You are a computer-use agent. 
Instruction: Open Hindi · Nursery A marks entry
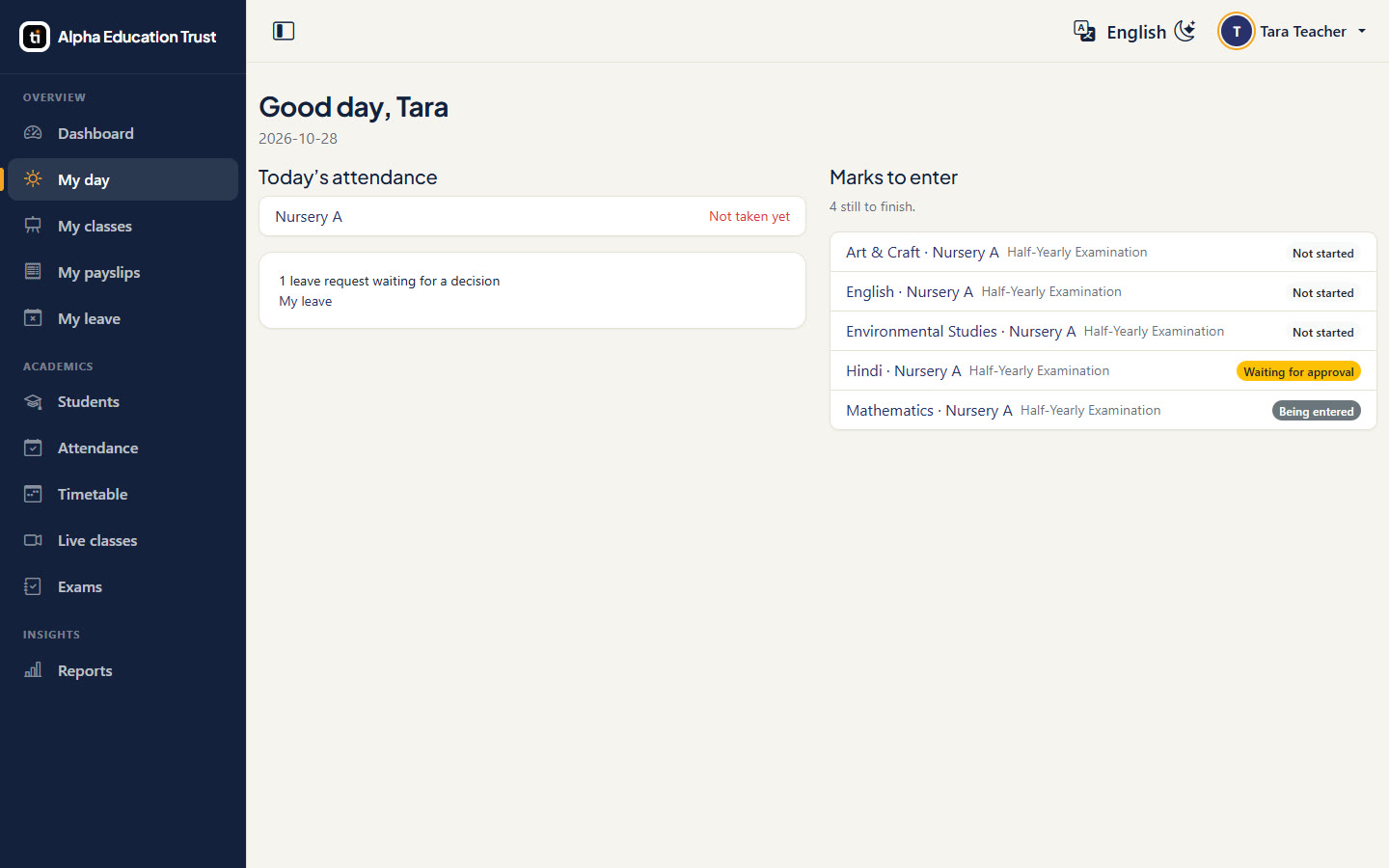pyautogui.click(x=1103, y=370)
